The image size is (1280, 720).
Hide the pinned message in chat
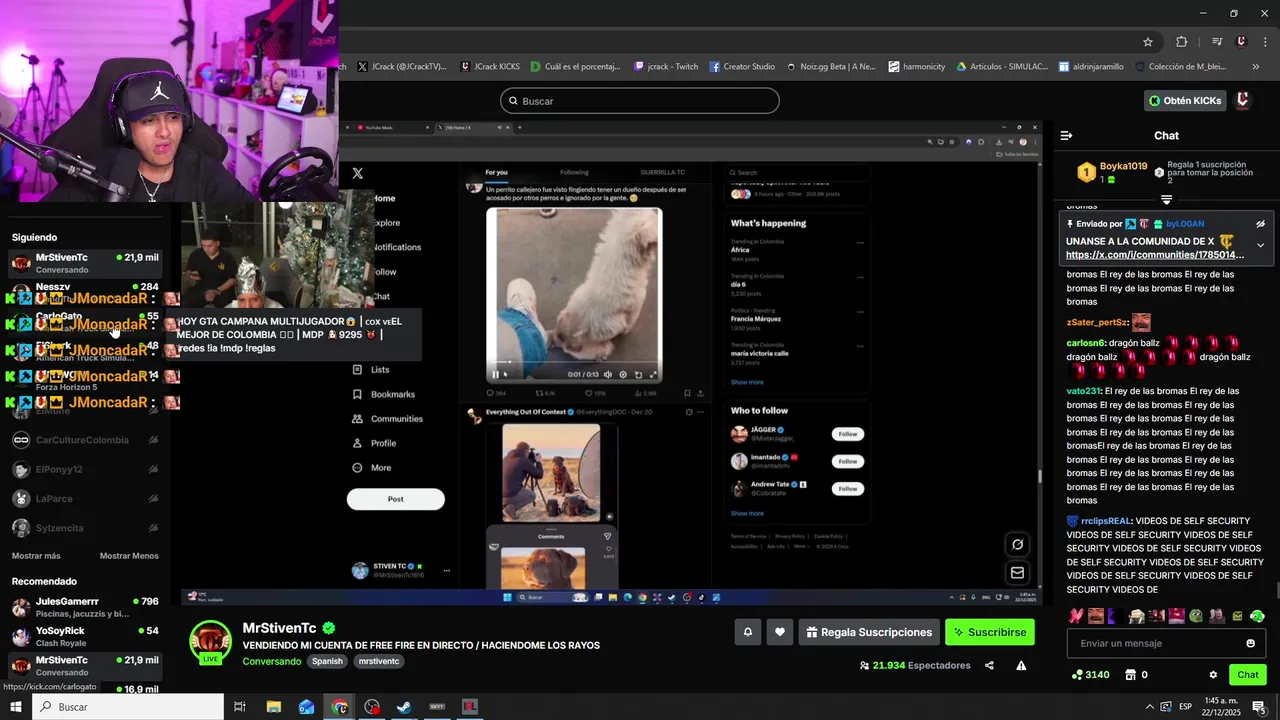click(x=1260, y=224)
